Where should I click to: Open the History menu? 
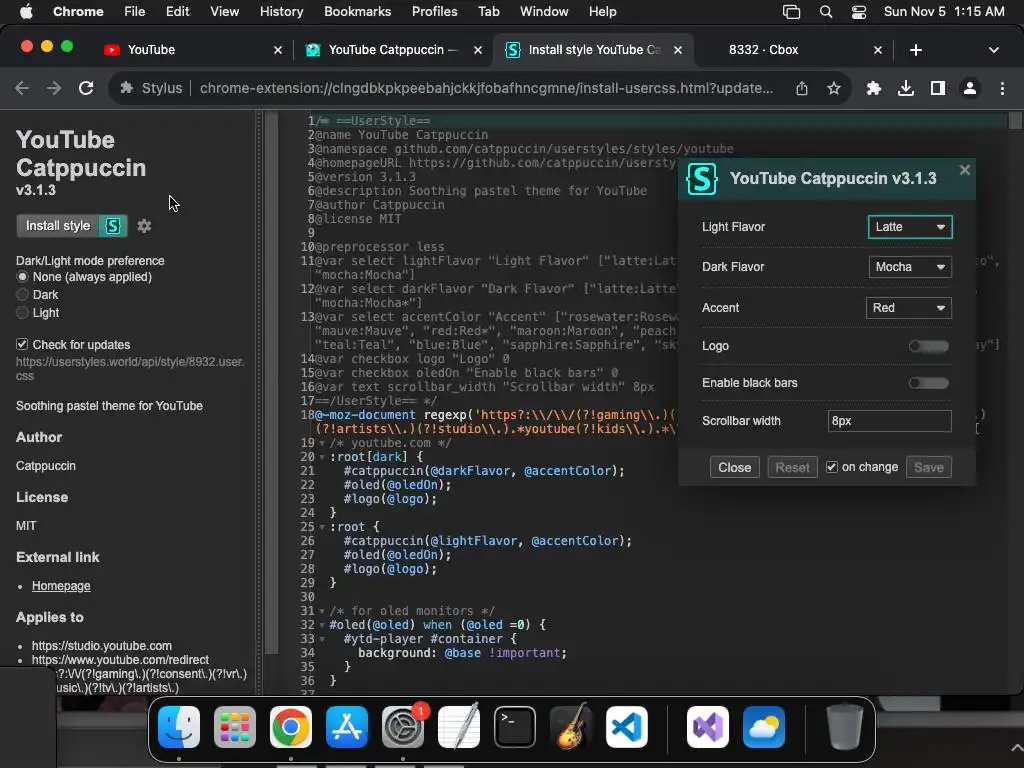click(281, 12)
